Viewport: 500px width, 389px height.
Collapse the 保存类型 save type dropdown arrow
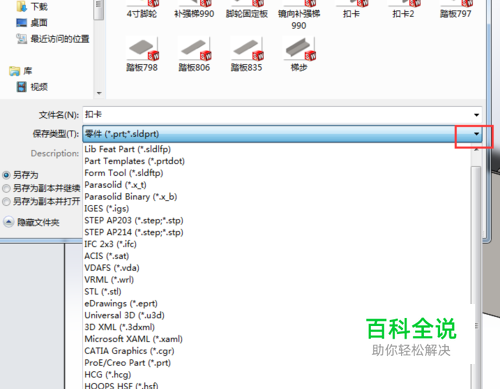coord(477,134)
